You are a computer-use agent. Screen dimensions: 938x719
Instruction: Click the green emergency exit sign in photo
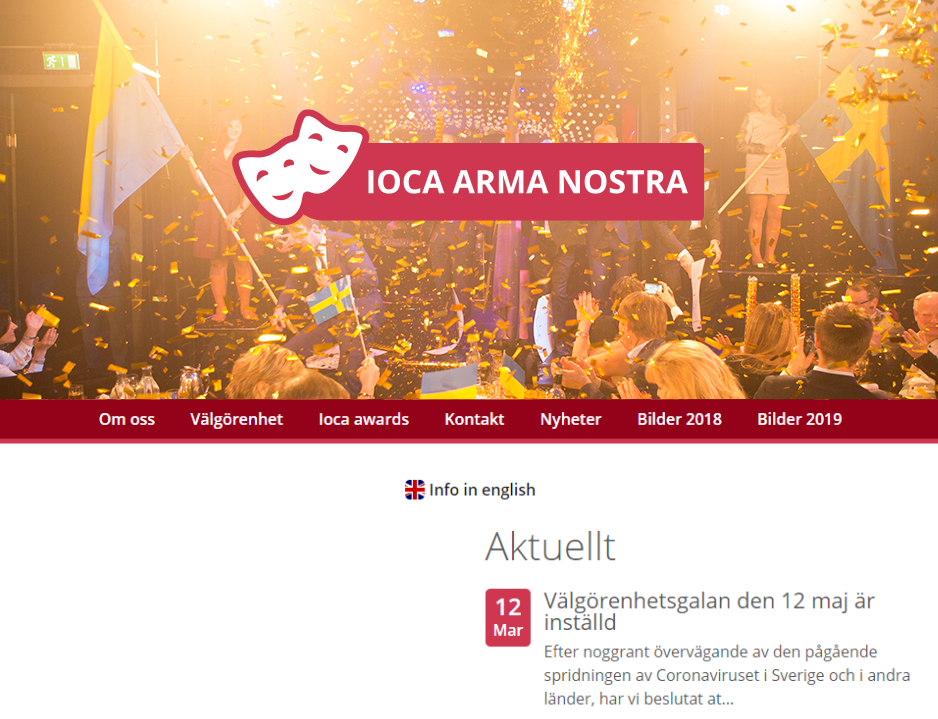tap(61, 61)
